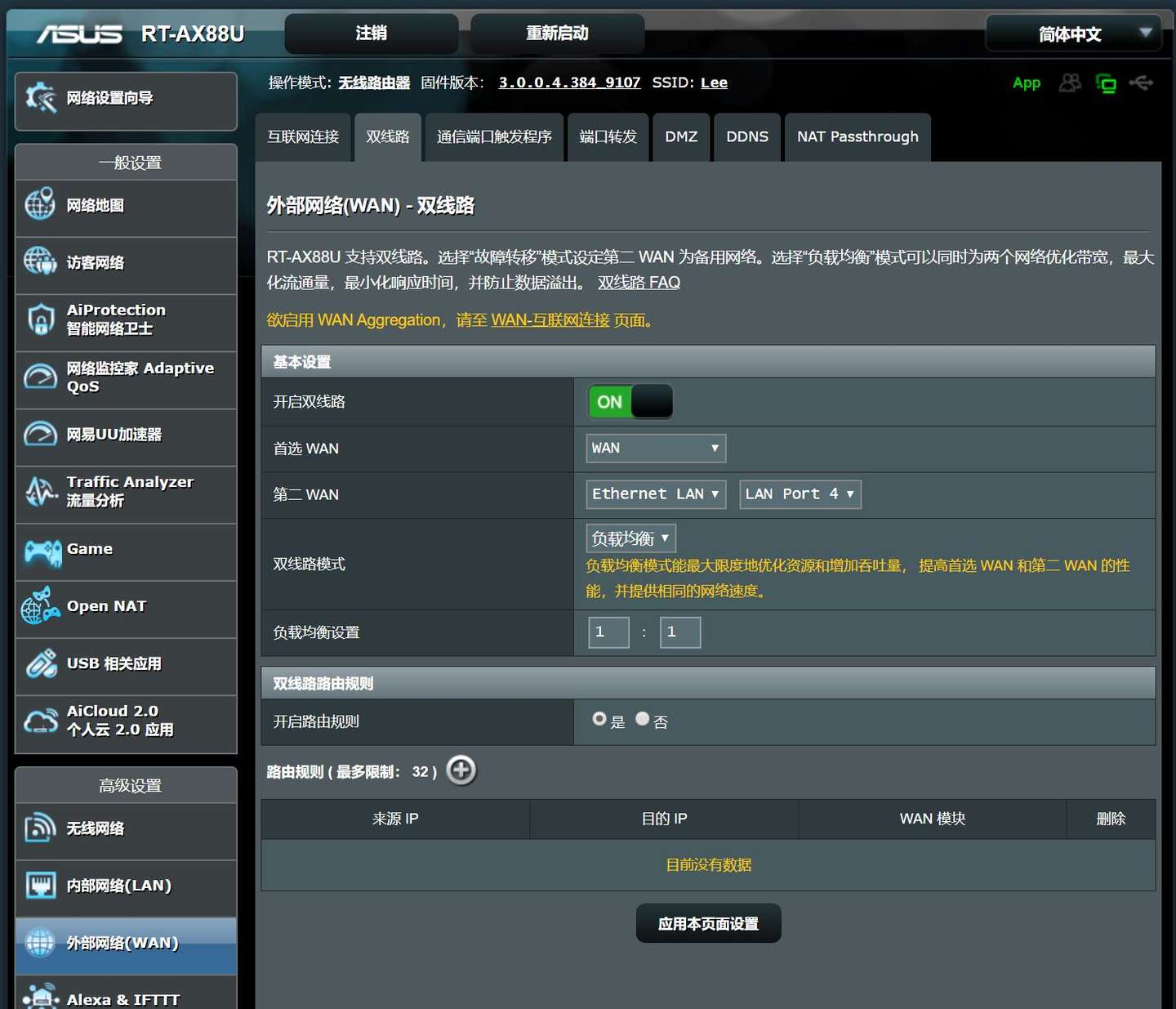Toggle the 开启双线路 ON switch
Image resolution: width=1176 pixels, height=1009 pixels.
coord(630,401)
